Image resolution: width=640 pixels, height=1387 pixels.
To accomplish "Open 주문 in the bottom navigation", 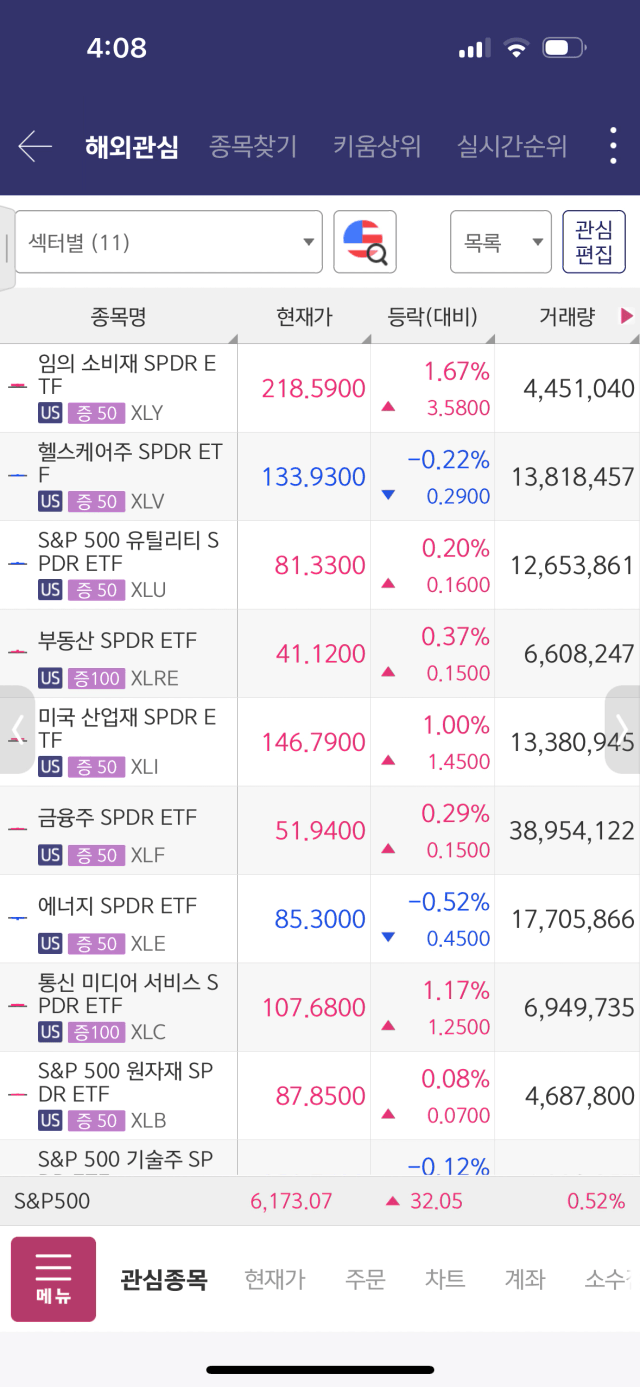I will (x=365, y=1279).
